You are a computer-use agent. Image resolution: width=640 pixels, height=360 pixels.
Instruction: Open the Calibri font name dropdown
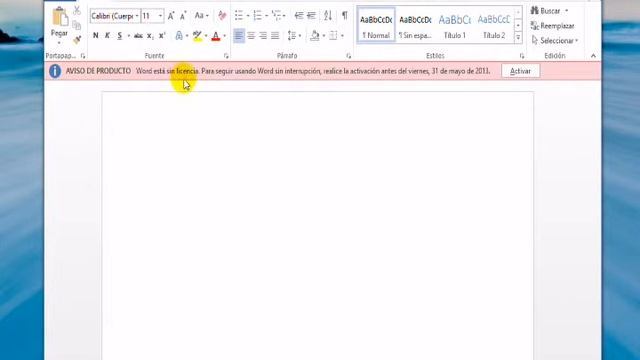137,16
